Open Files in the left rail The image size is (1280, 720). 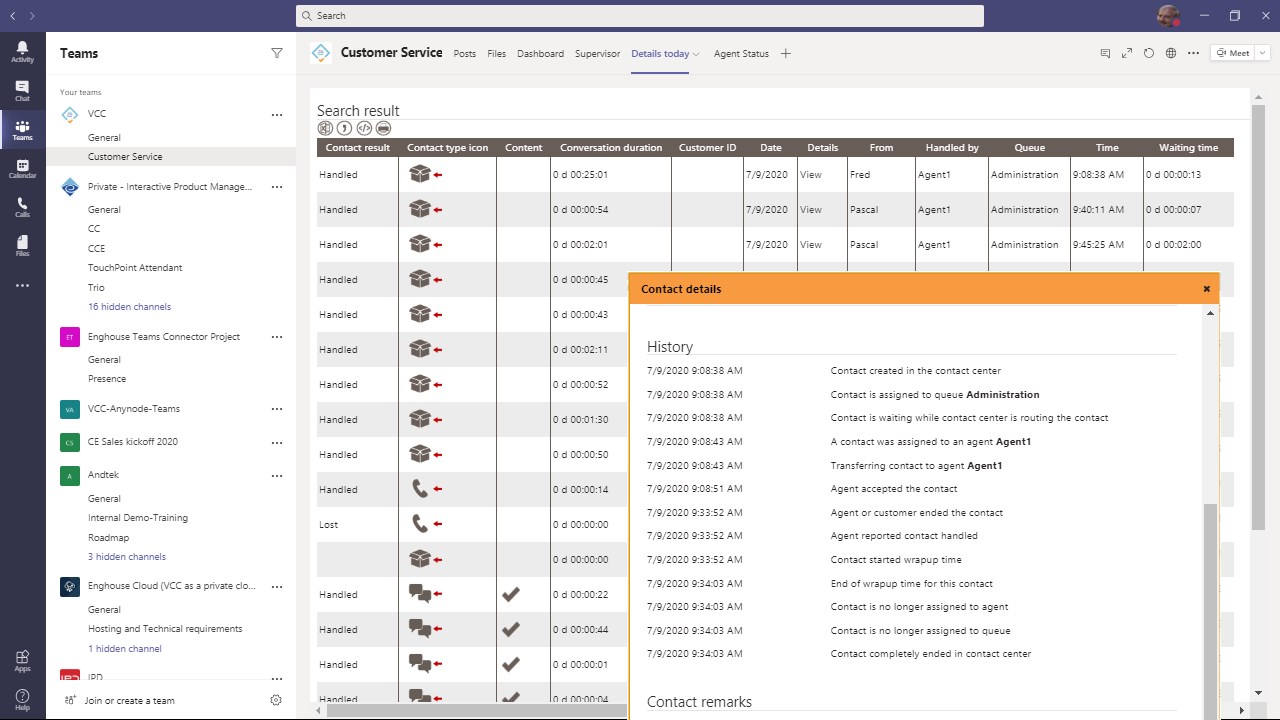(x=22, y=246)
